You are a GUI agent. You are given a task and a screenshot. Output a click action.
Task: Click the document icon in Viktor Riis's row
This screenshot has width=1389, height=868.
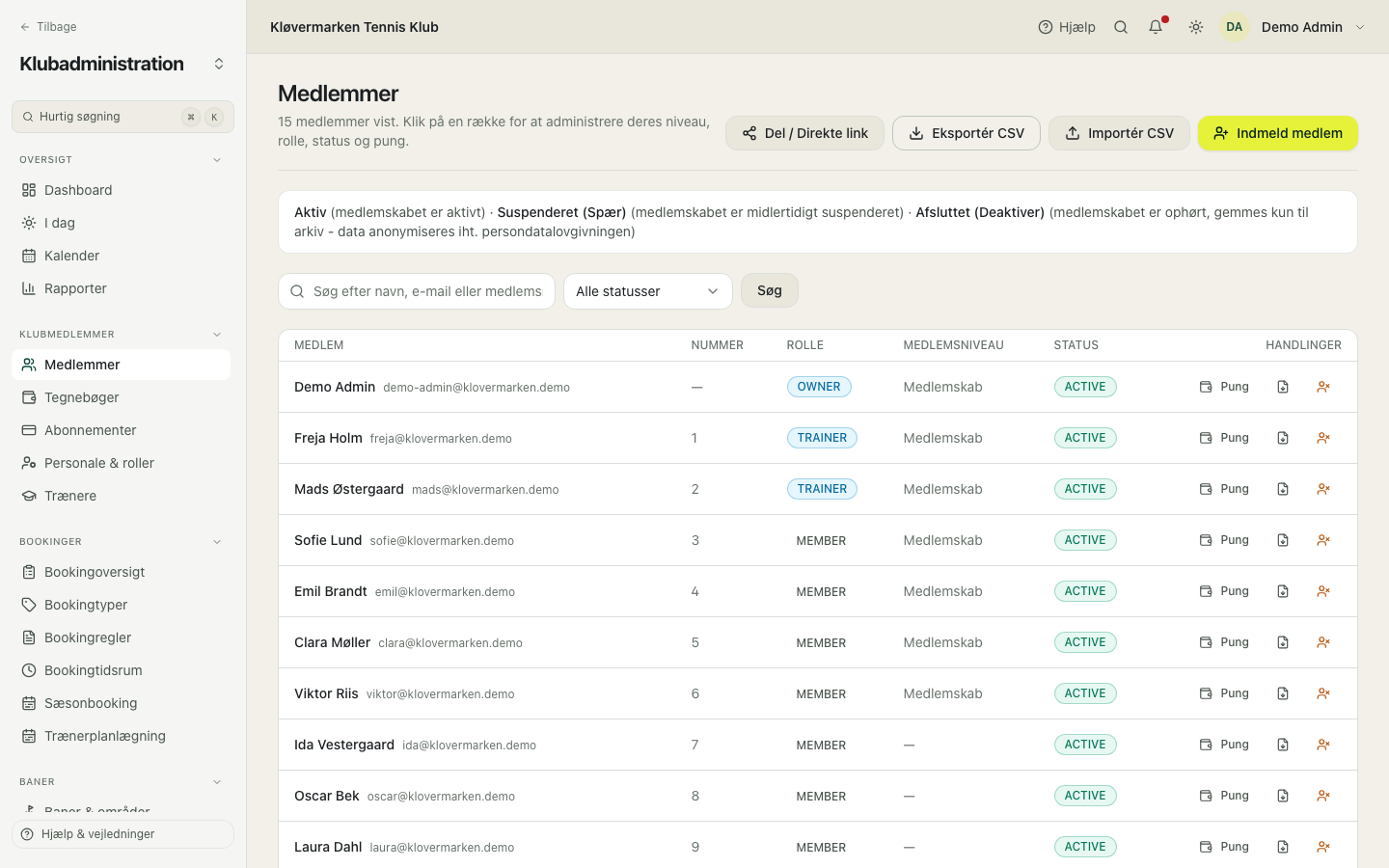(x=1283, y=693)
